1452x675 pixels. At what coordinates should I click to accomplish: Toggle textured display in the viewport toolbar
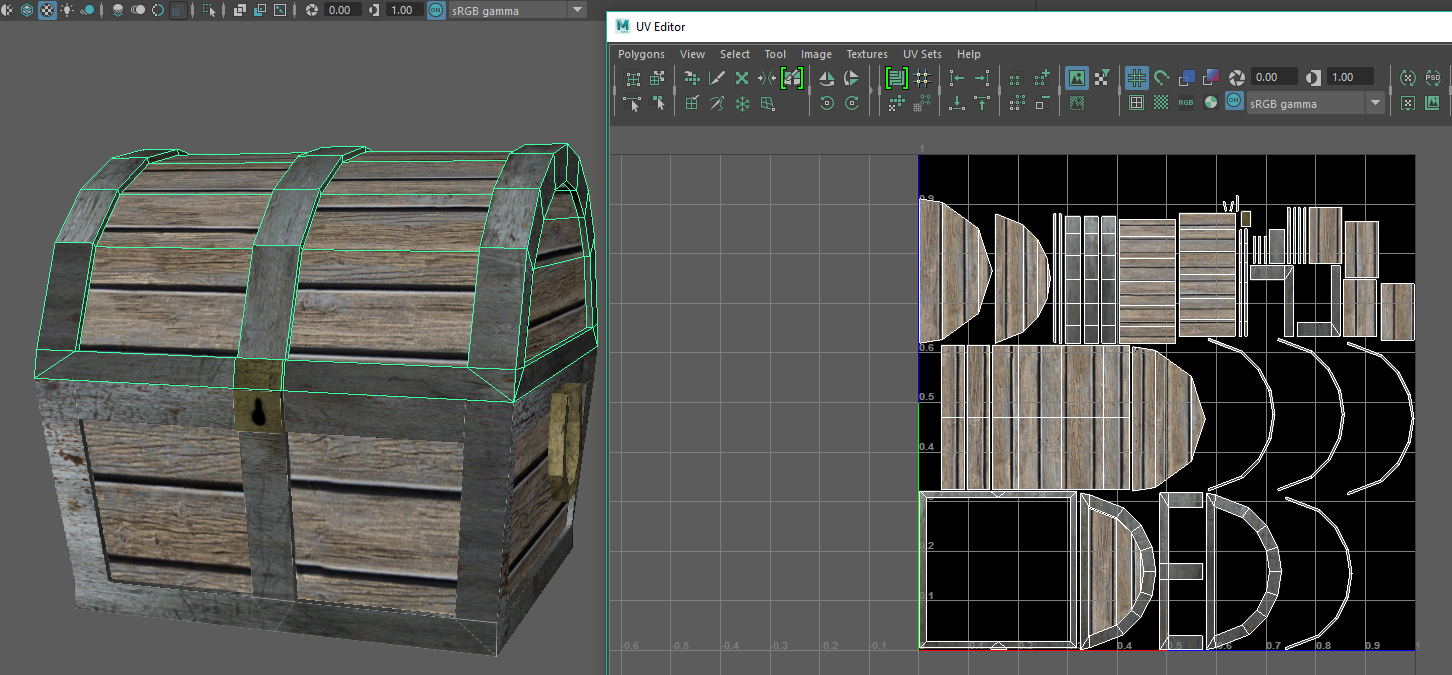click(47, 10)
